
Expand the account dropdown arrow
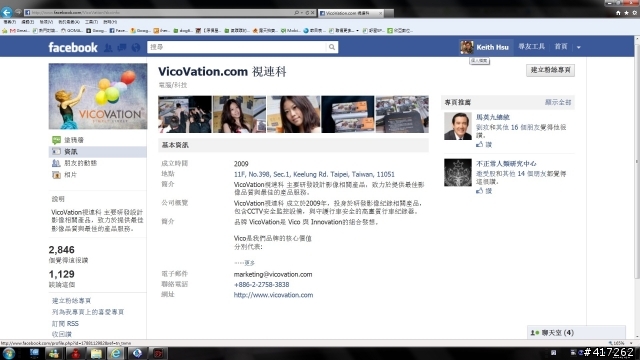[x=579, y=47]
